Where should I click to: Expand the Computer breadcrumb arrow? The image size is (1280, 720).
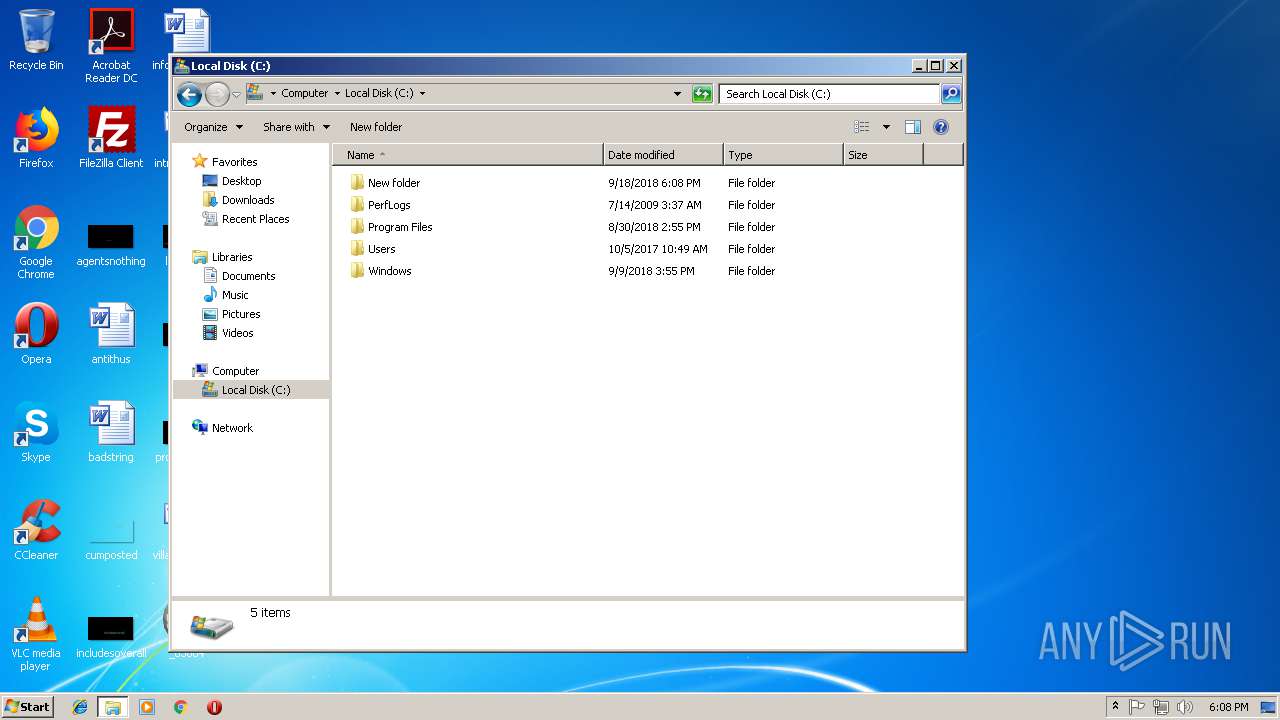click(x=336, y=94)
